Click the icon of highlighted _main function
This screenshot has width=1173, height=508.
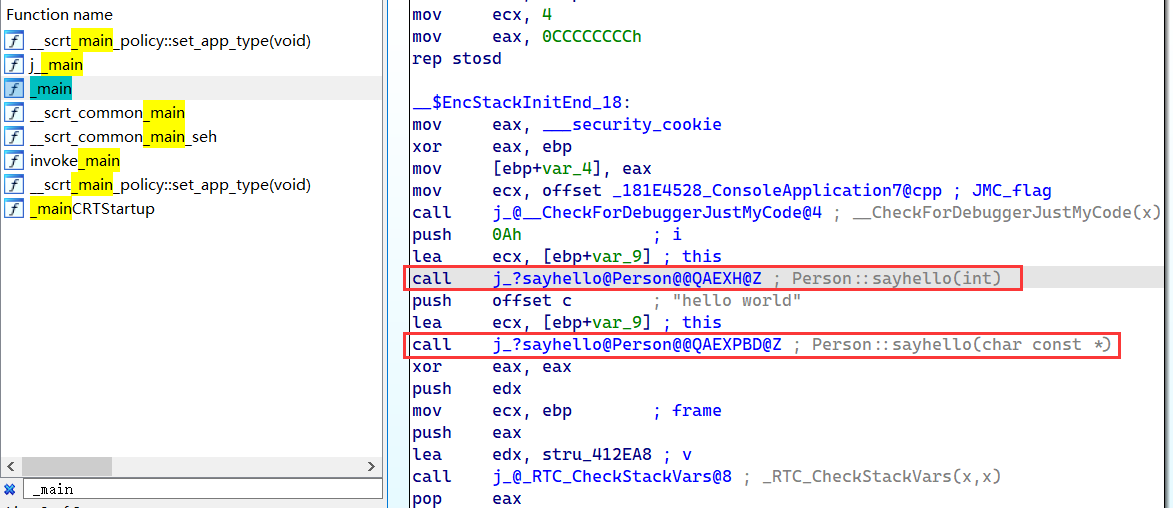pyautogui.click(x=14, y=89)
